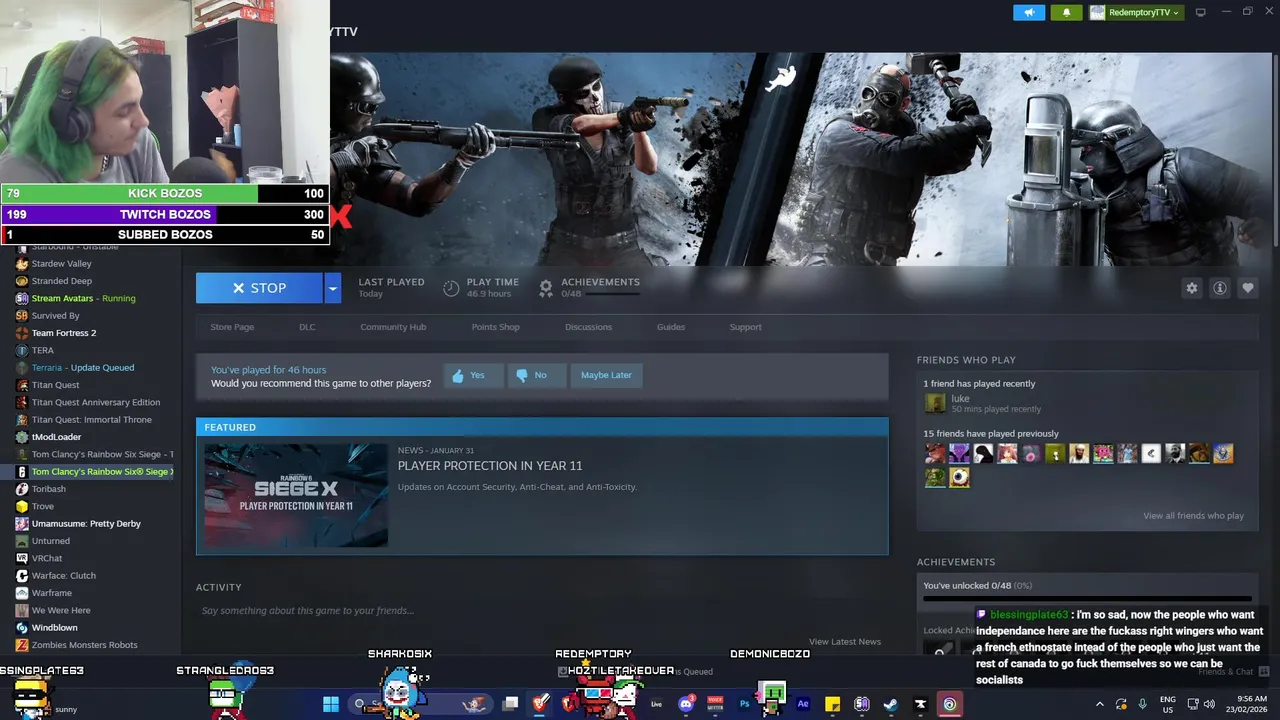Select Stardew Valley in library list
The image size is (1280, 720).
(x=61, y=264)
